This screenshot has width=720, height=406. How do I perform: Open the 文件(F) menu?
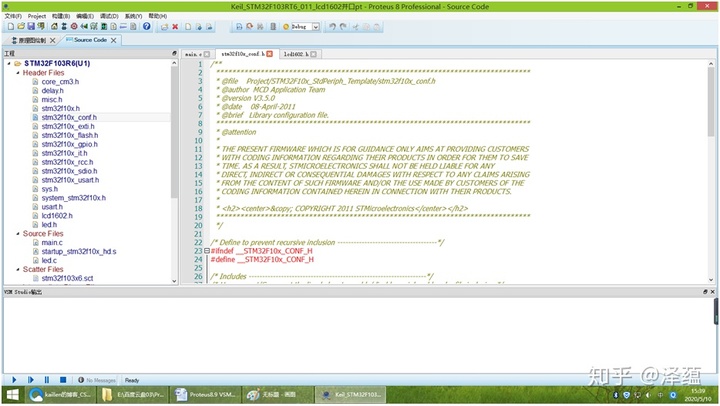[13, 16]
